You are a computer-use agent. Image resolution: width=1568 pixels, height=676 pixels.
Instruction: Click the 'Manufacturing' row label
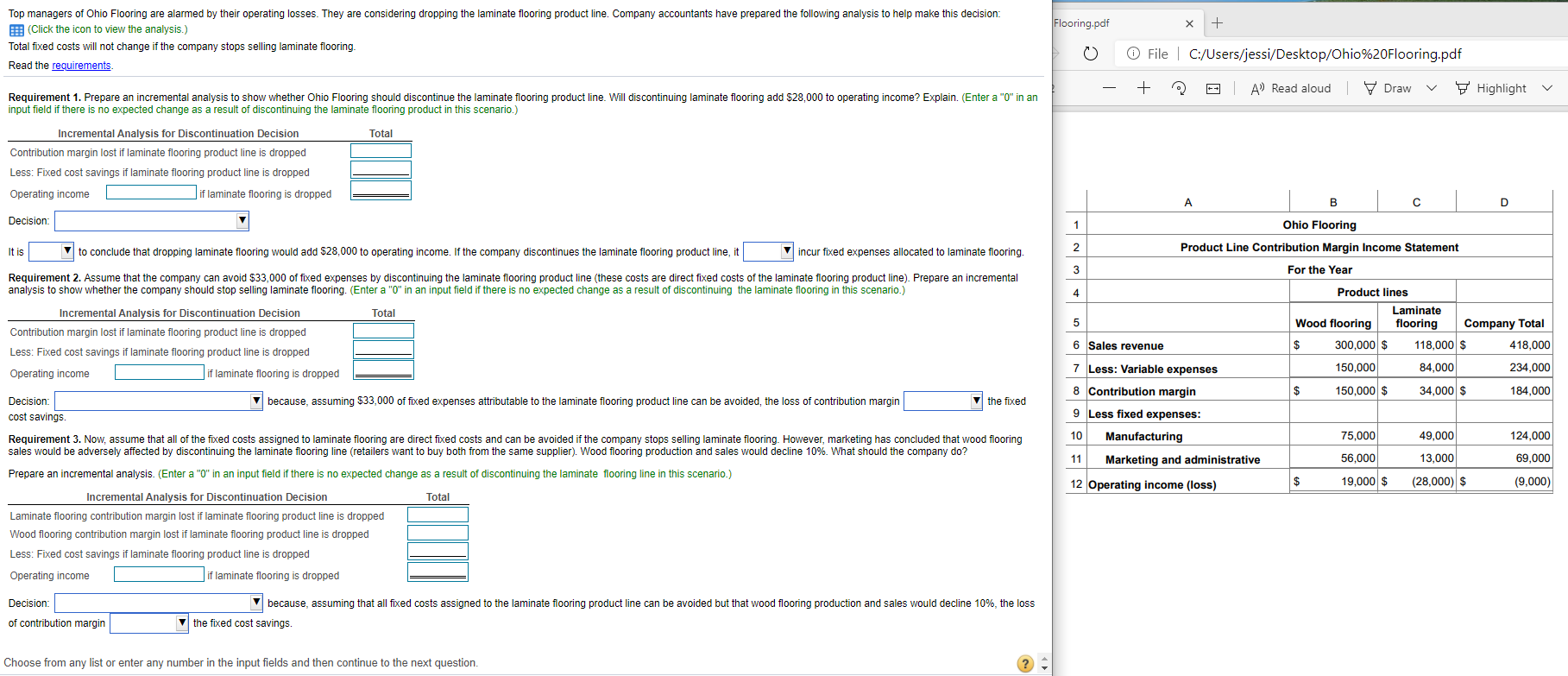pos(1143,436)
